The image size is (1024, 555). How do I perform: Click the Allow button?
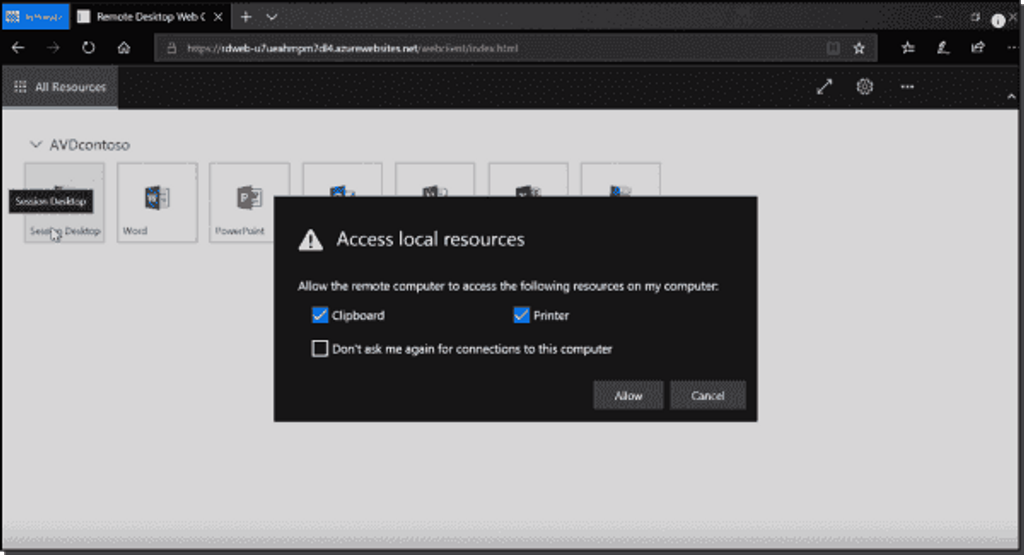628,396
